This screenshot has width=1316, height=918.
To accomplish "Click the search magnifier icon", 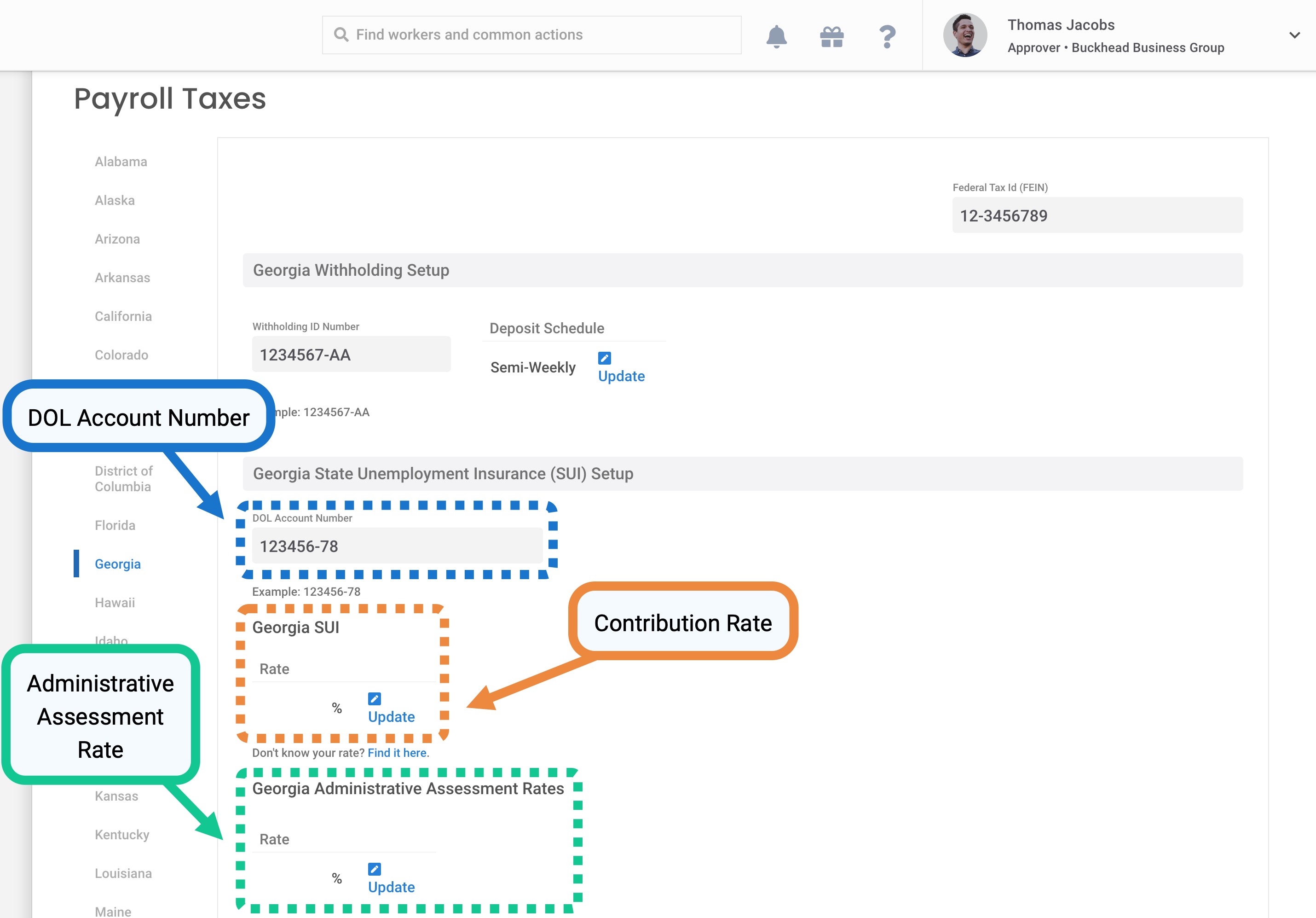I will click(x=341, y=35).
